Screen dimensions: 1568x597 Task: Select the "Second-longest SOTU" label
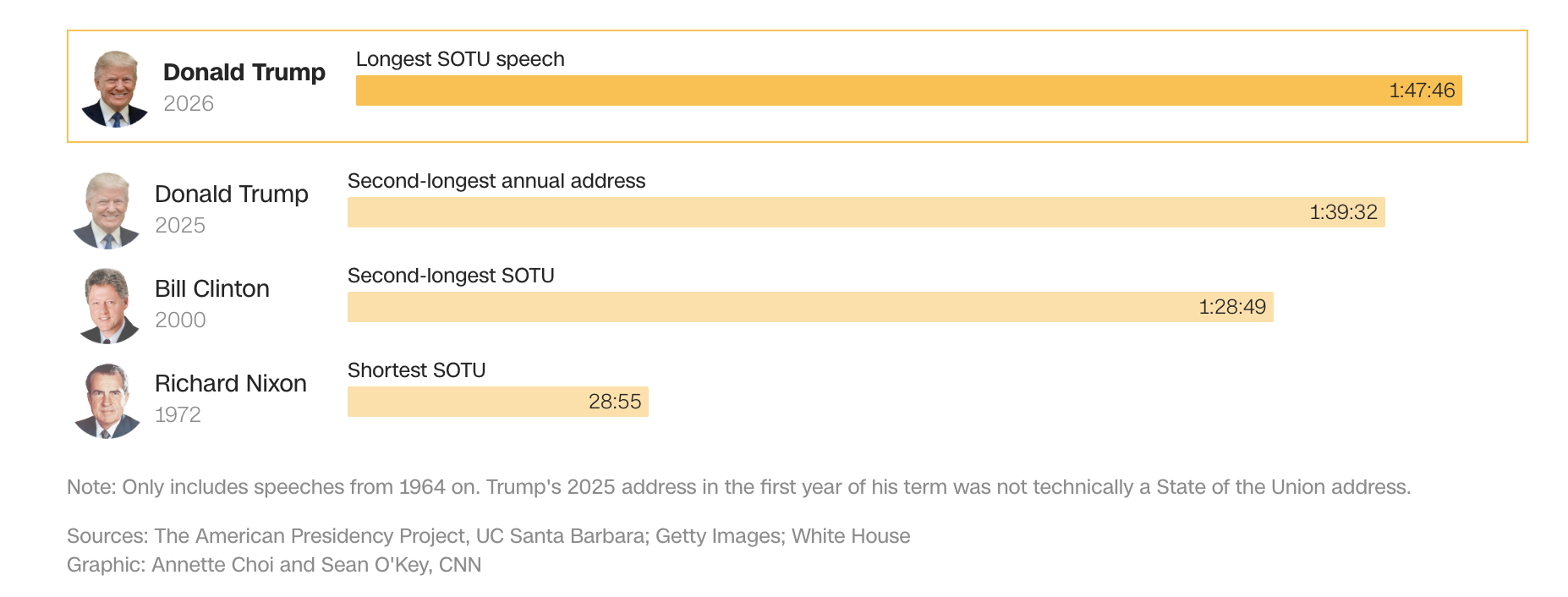coord(451,276)
